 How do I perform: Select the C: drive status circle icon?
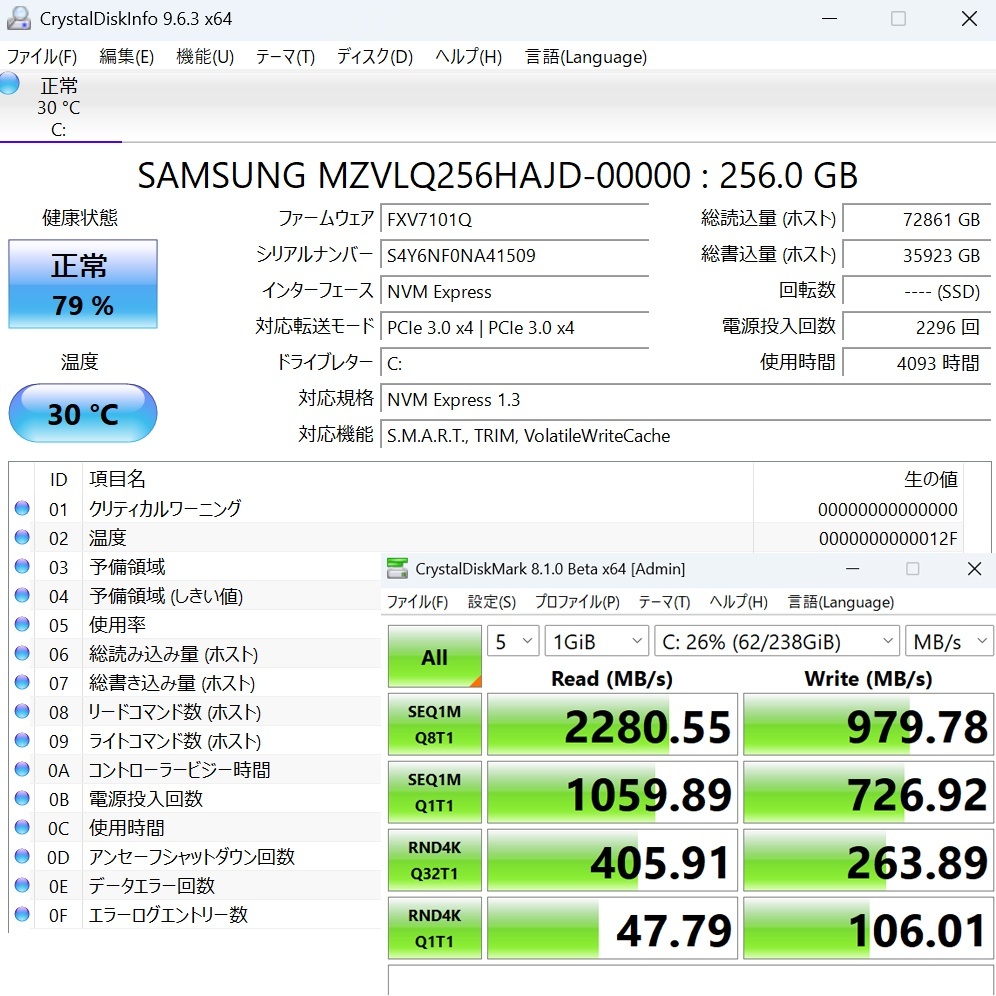[x=9, y=83]
